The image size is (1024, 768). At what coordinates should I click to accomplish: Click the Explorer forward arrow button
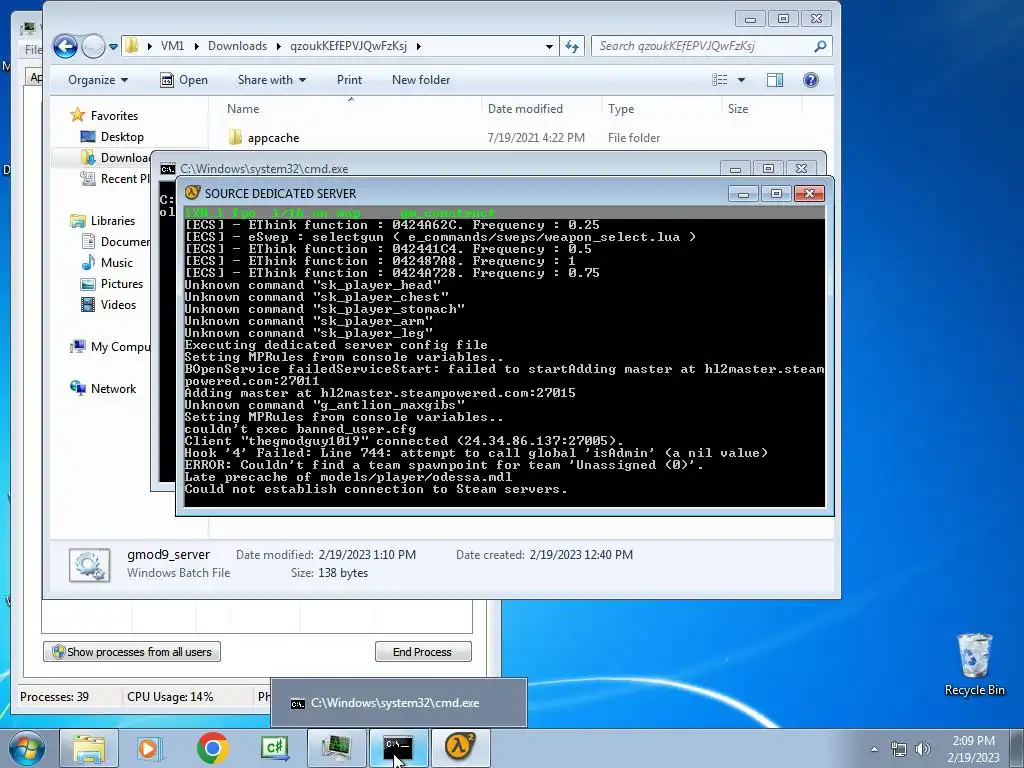(93, 46)
